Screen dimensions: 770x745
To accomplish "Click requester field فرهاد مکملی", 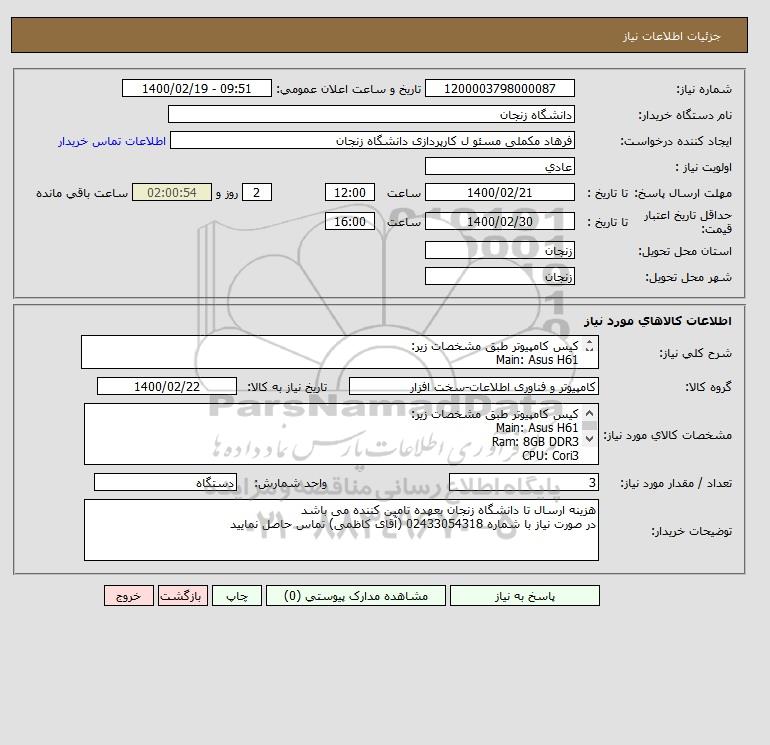I will pyautogui.click(x=372, y=140).
